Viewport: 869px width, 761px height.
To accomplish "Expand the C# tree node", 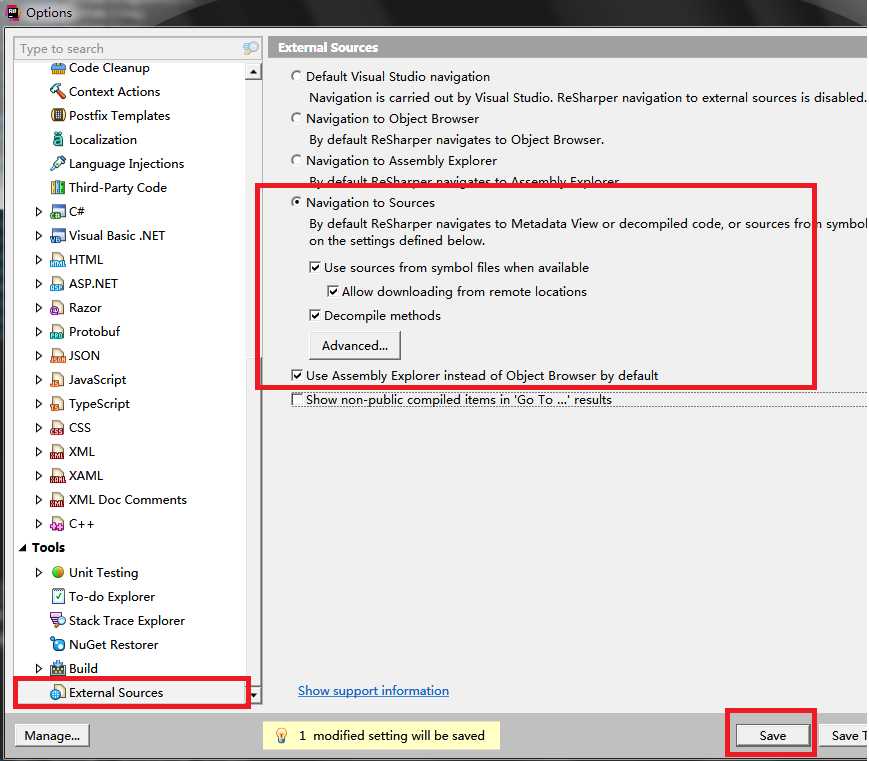I will [x=38, y=212].
